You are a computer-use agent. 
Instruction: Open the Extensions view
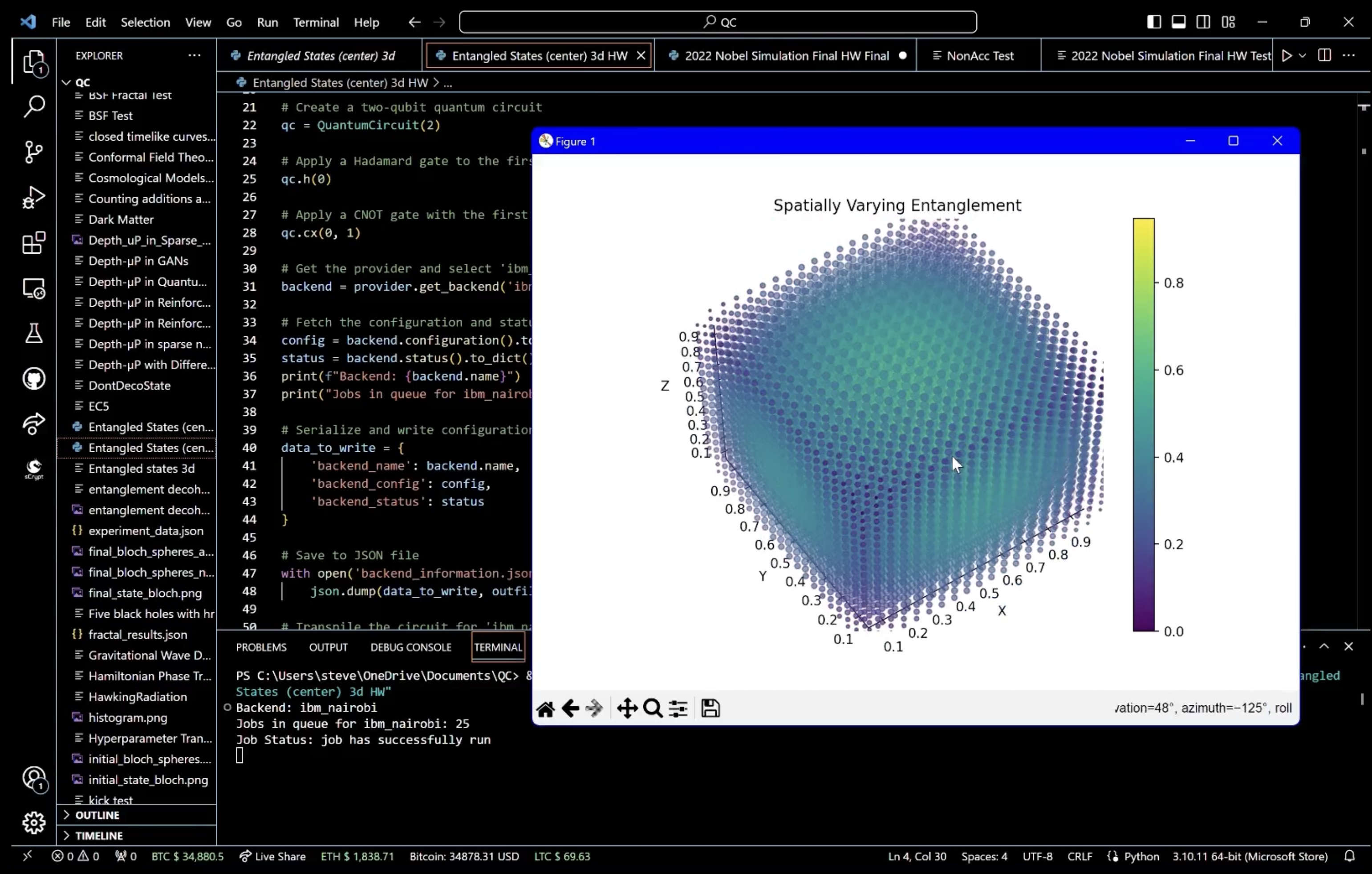coord(34,243)
